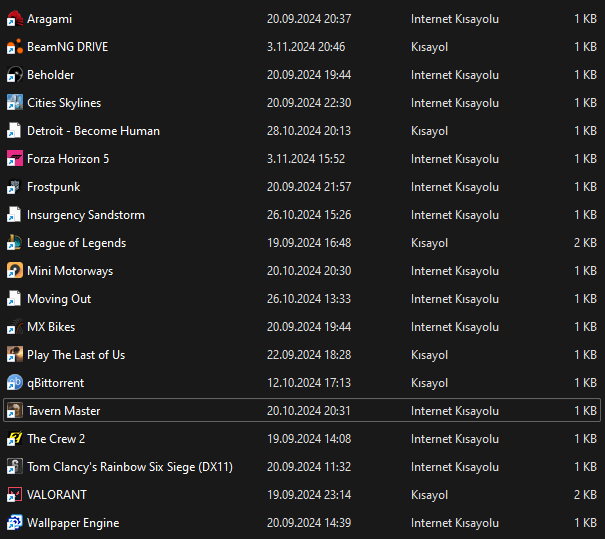Image resolution: width=605 pixels, height=539 pixels.
Task: Select the 'MX Bikes' file name
Action: click(x=51, y=327)
